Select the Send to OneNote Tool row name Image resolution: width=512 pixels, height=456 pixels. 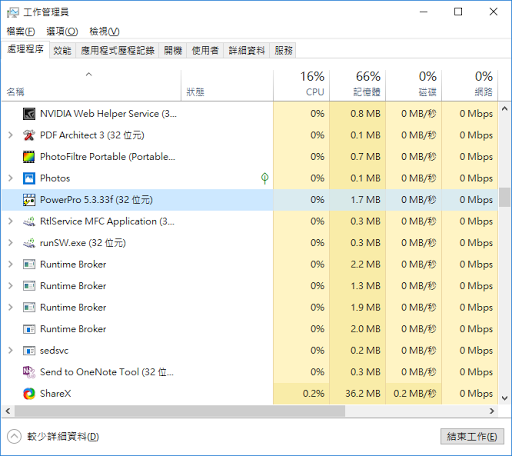(107, 372)
